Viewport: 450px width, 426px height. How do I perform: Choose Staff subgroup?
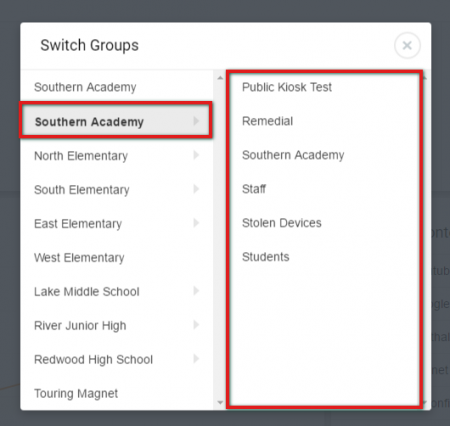coord(254,189)
